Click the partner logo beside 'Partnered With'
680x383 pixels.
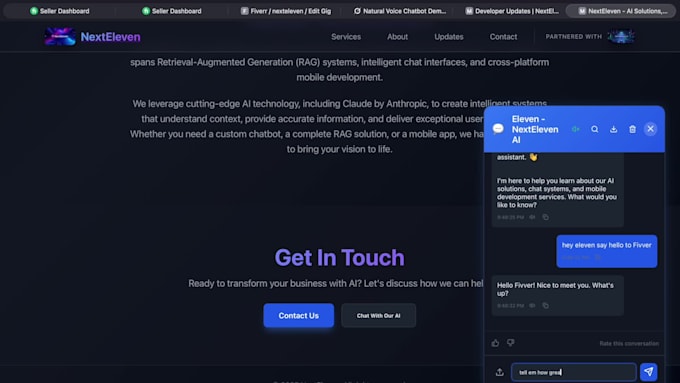click(x=621, y=36)
